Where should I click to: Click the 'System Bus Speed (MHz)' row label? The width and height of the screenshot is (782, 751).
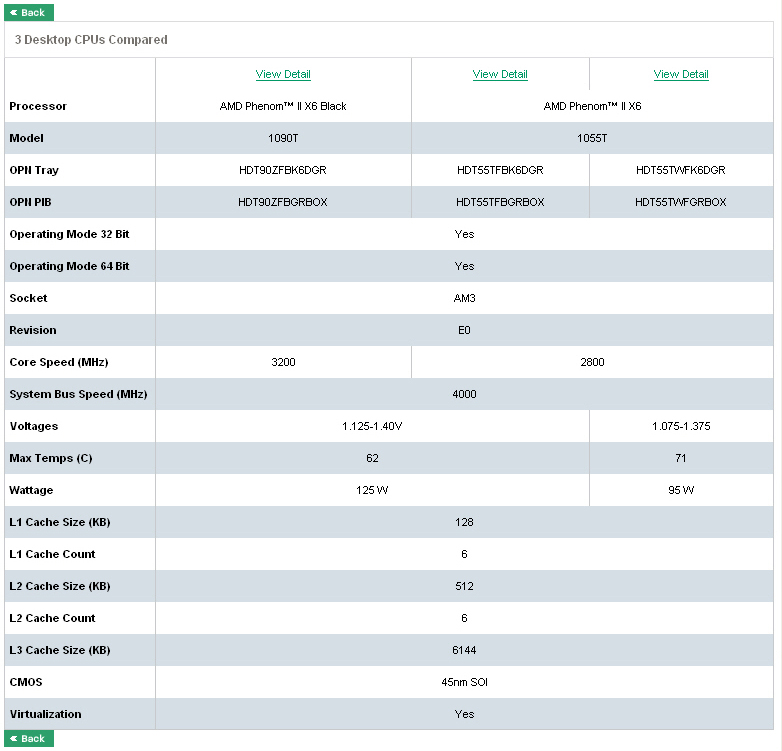(78, 394)
